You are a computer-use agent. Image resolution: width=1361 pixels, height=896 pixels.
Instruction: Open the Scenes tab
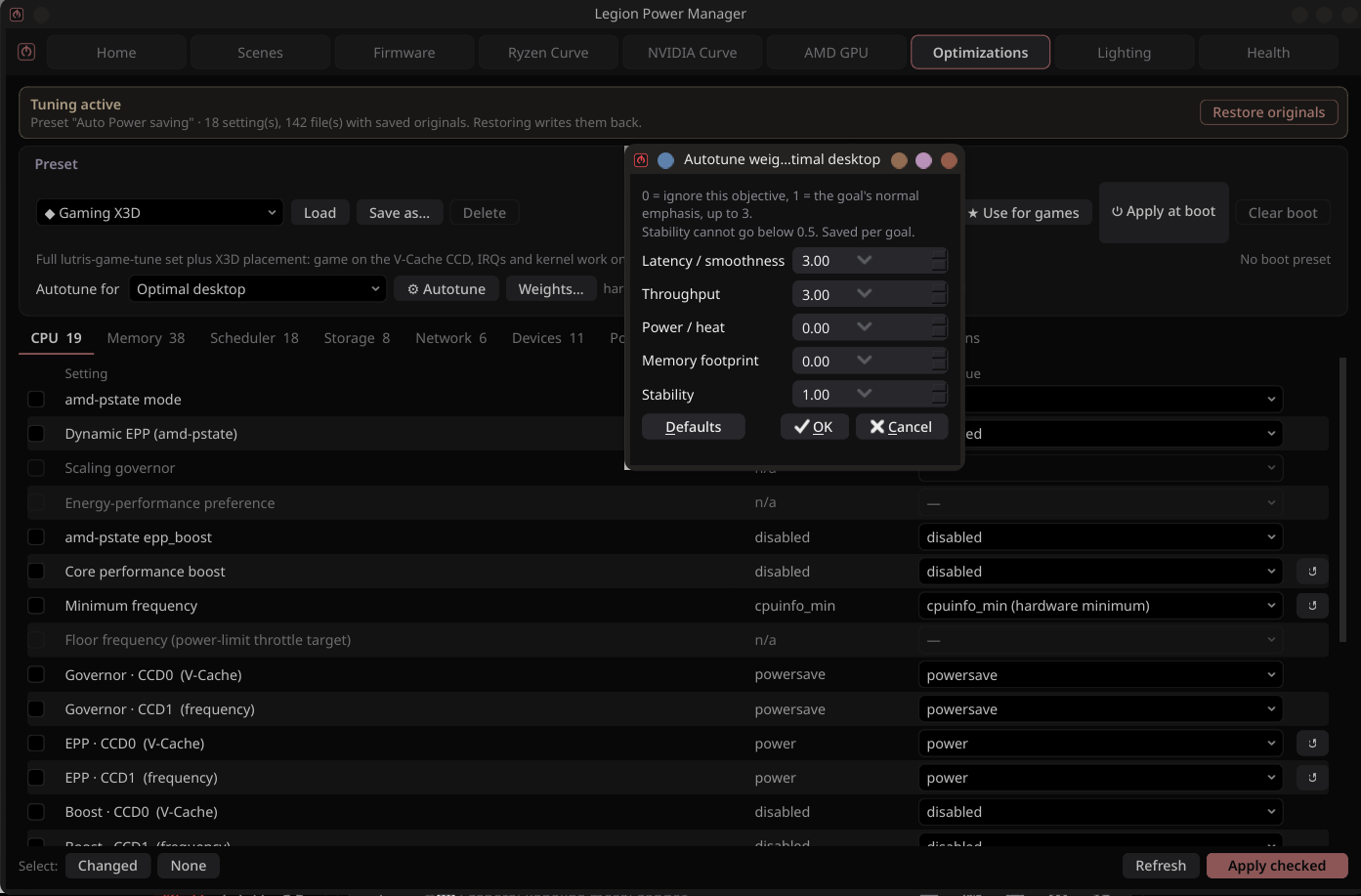260,53
